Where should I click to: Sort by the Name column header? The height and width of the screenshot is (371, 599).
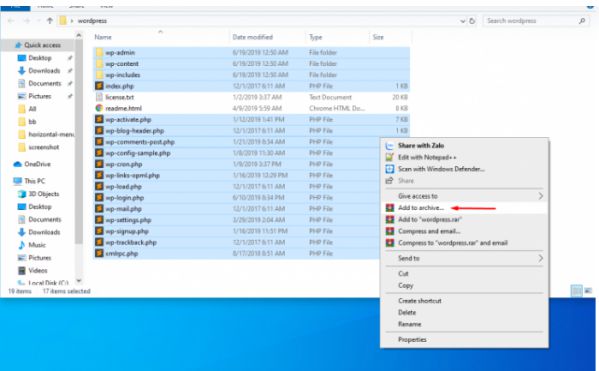103,37
